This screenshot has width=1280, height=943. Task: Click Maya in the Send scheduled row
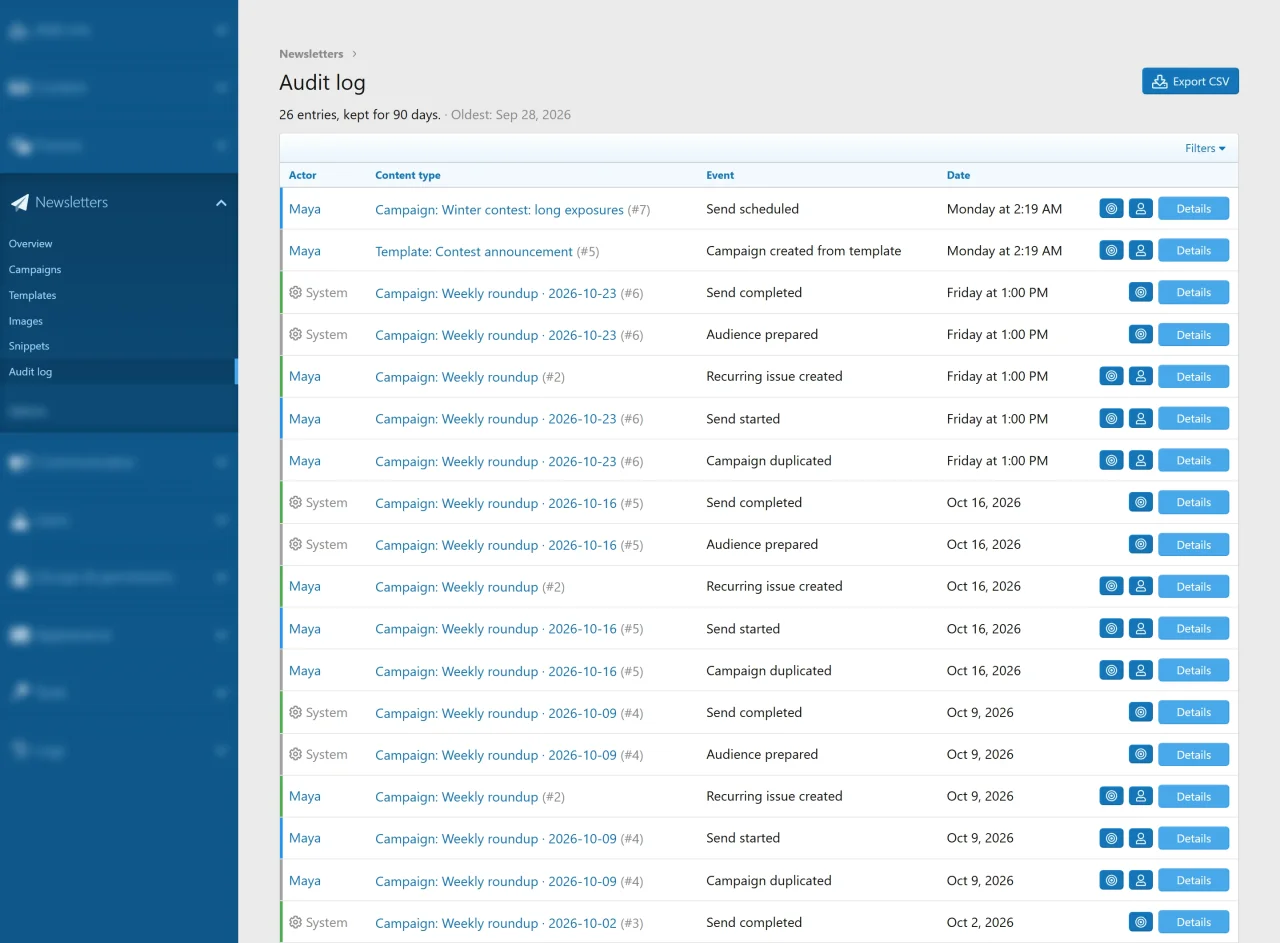[x=305, y=209]
